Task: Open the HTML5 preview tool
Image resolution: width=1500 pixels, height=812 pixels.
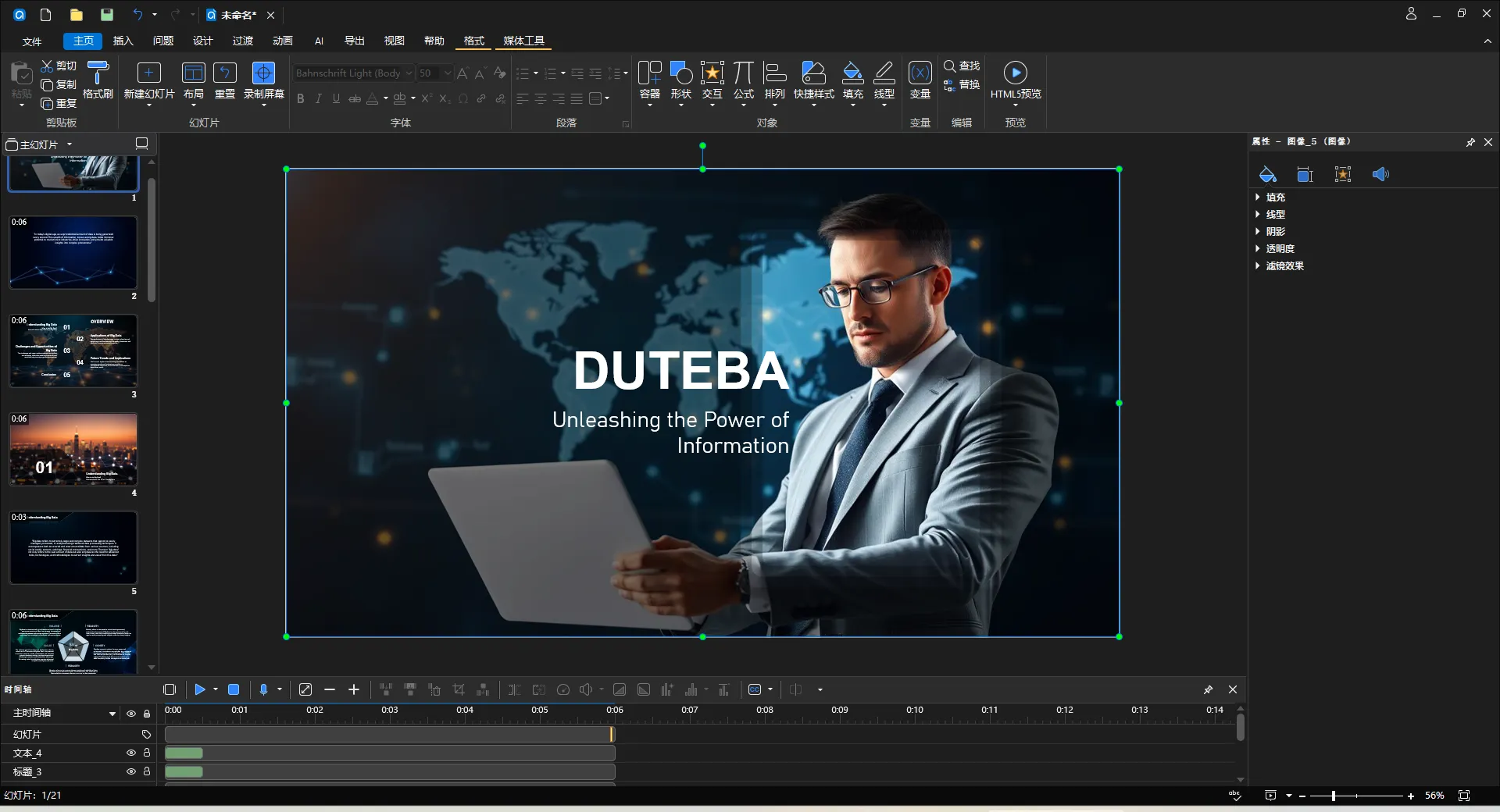Action: pos(1015,82)
